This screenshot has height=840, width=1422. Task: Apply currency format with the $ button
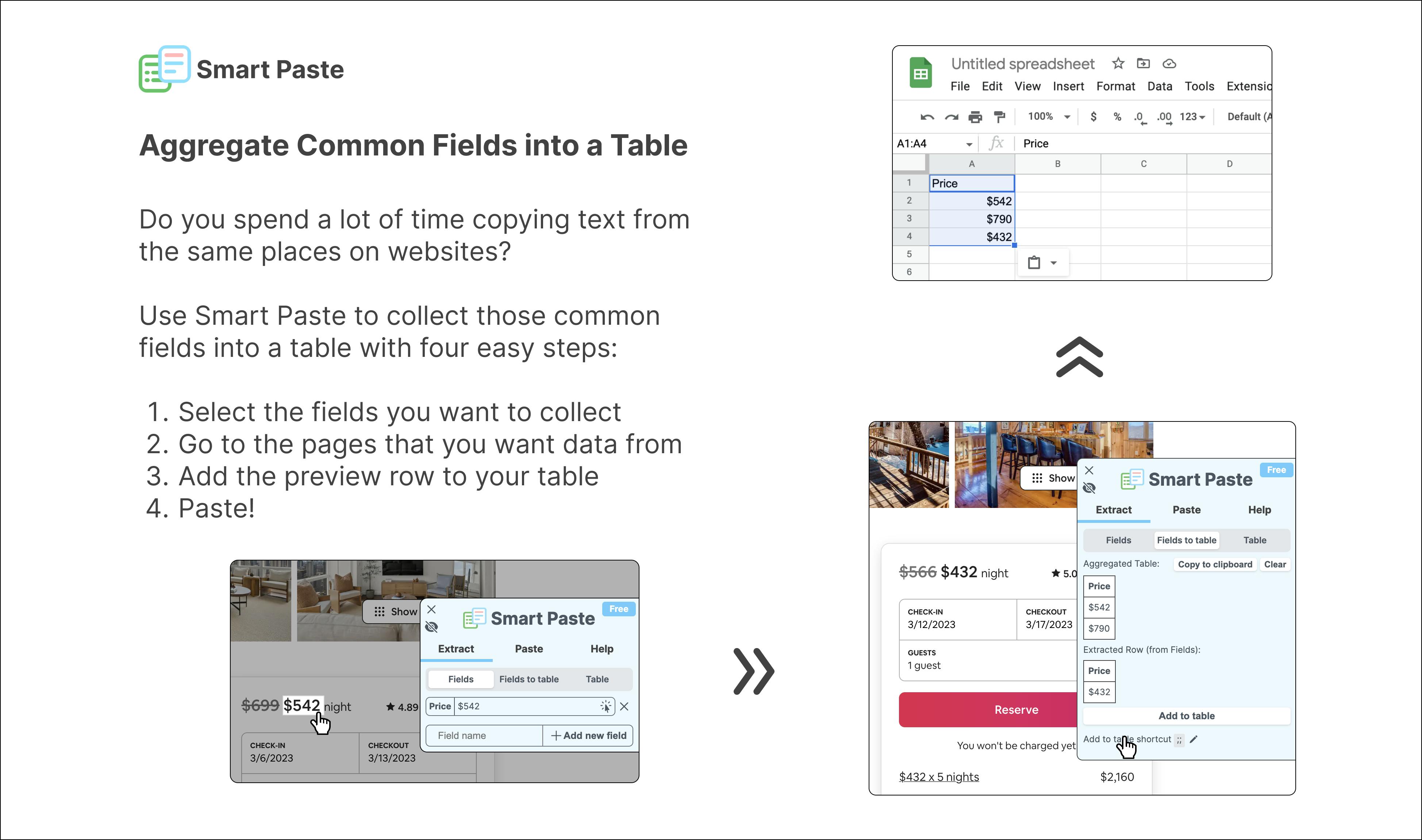point(1094,117)
